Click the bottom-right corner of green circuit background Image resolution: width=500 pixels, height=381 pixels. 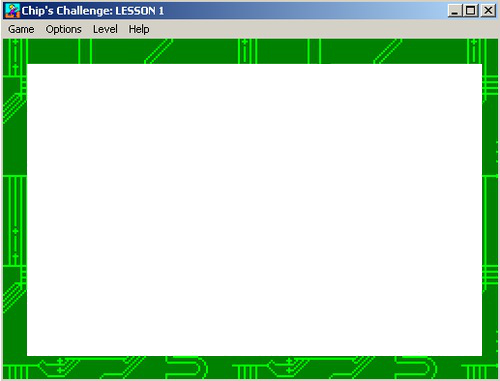tap(490, 367)
